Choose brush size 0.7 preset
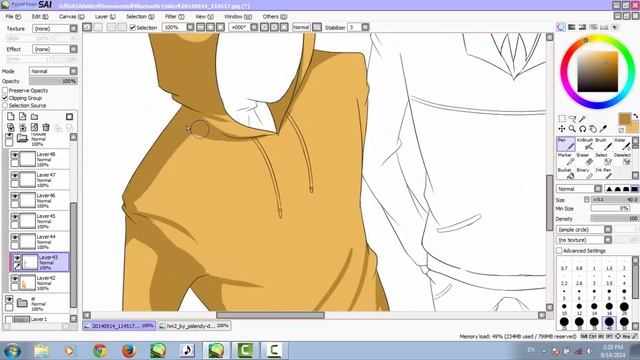The width and height of the screenshot is (640, 360). coord(564,265)
